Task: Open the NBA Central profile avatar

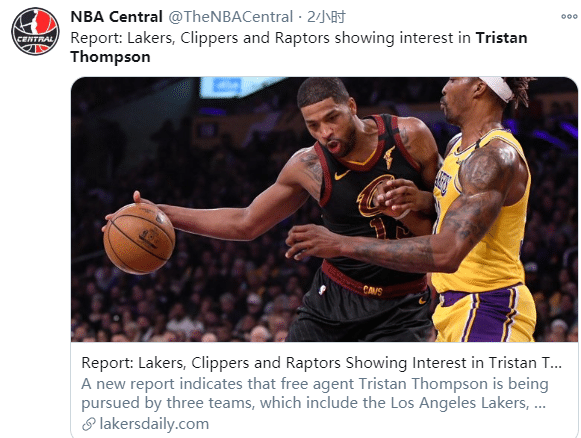Action: [35, 31]
